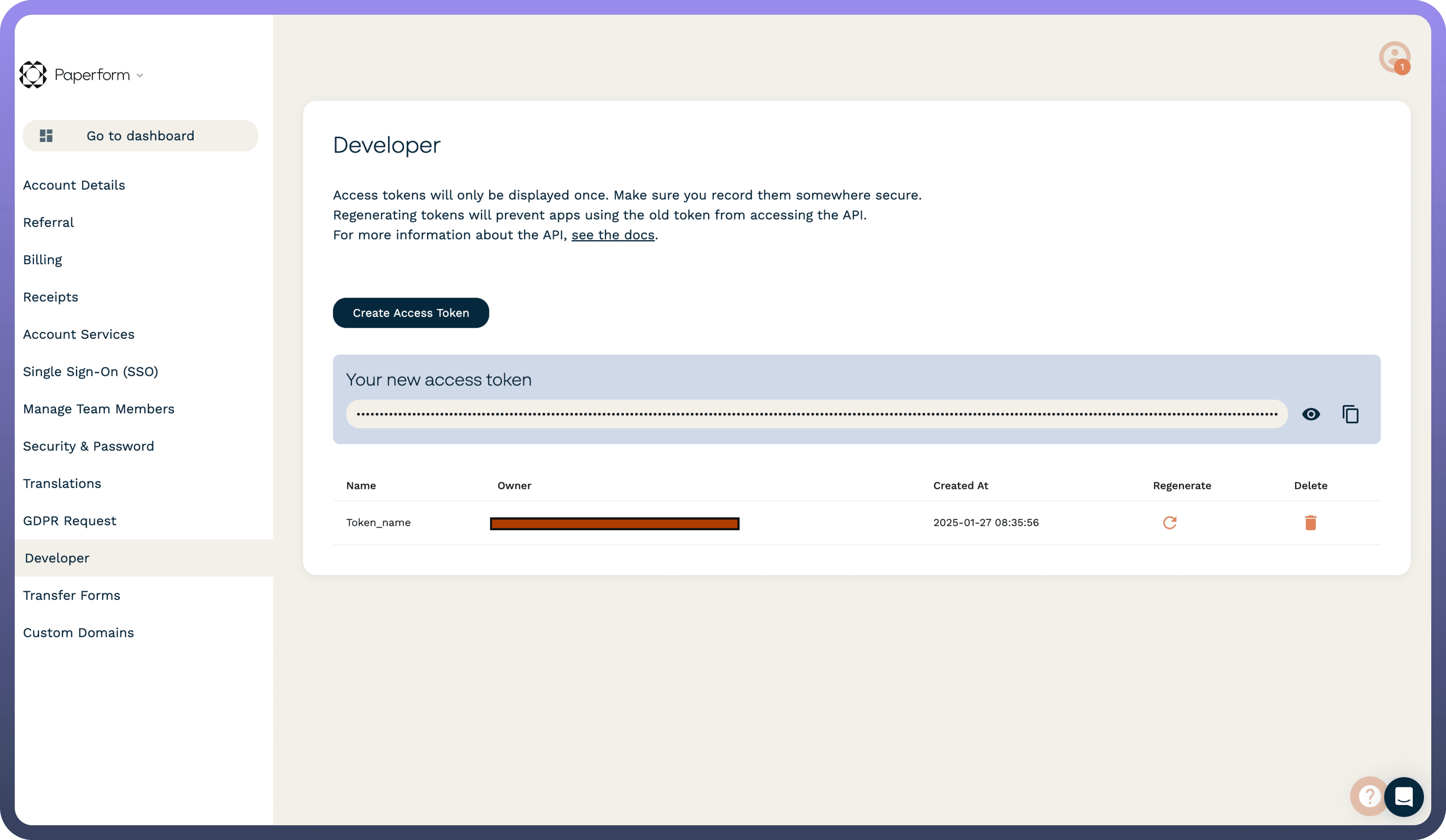Open the Transfer Forms sidebar item

[x=72, y=596]
